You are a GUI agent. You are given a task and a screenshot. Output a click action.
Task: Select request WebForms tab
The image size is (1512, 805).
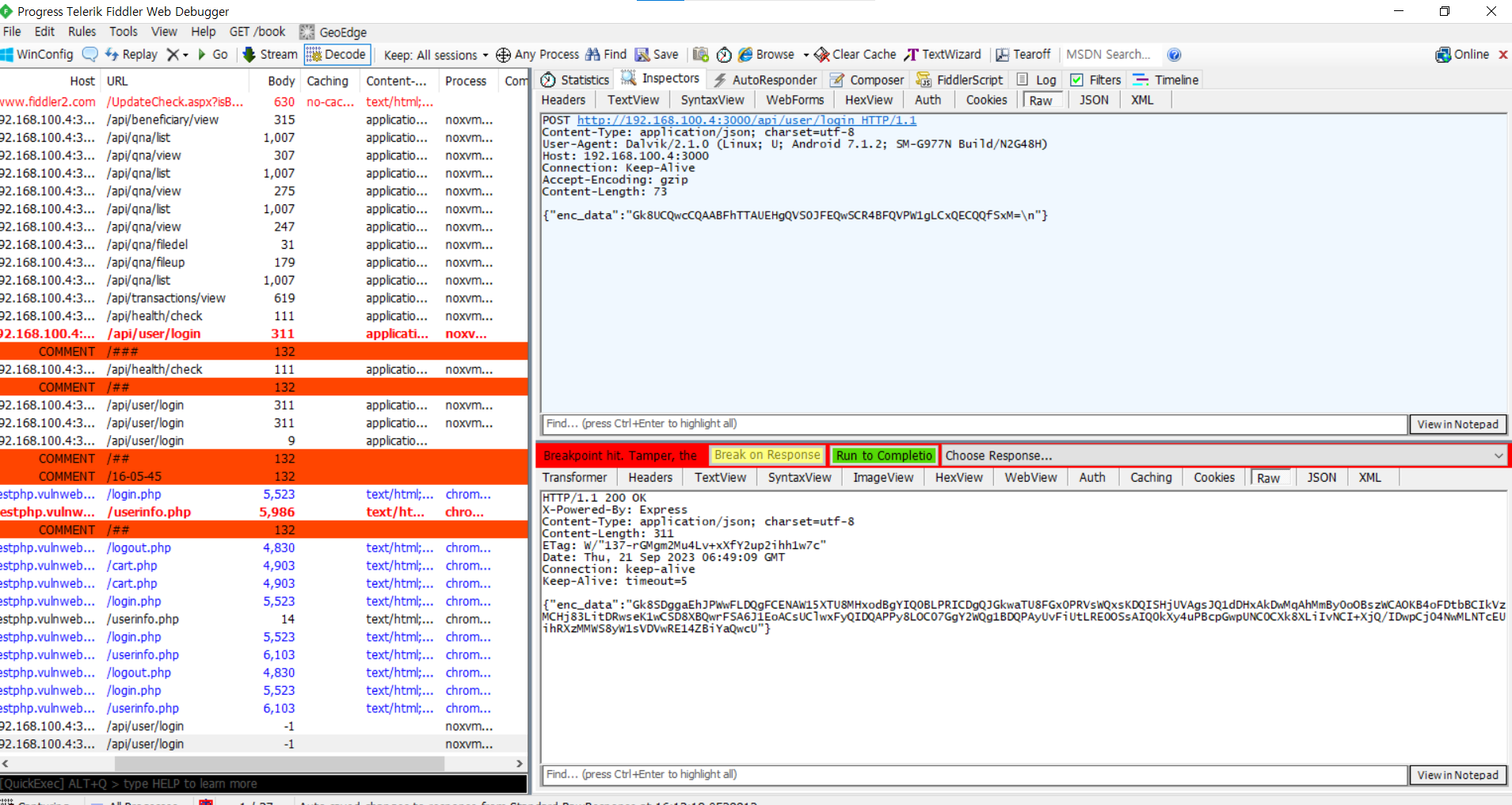point(795,100)
